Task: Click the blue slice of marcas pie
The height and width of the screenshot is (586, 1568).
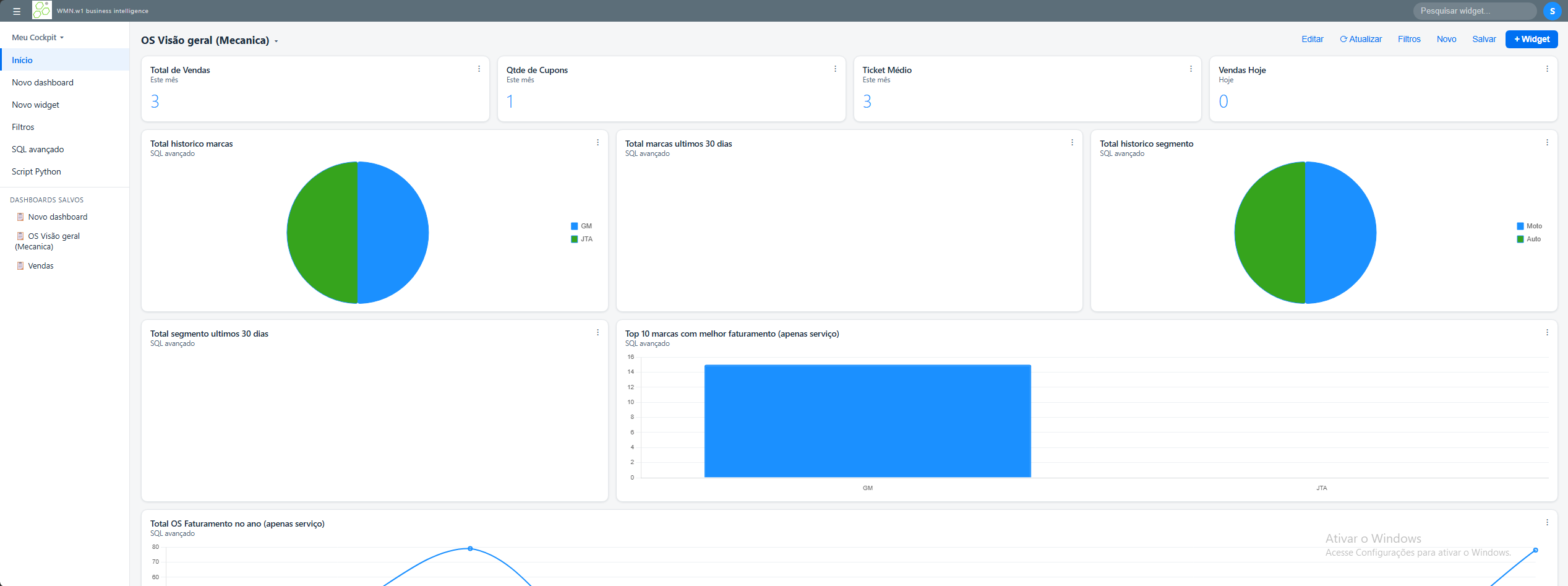Action: coord(393,233)
